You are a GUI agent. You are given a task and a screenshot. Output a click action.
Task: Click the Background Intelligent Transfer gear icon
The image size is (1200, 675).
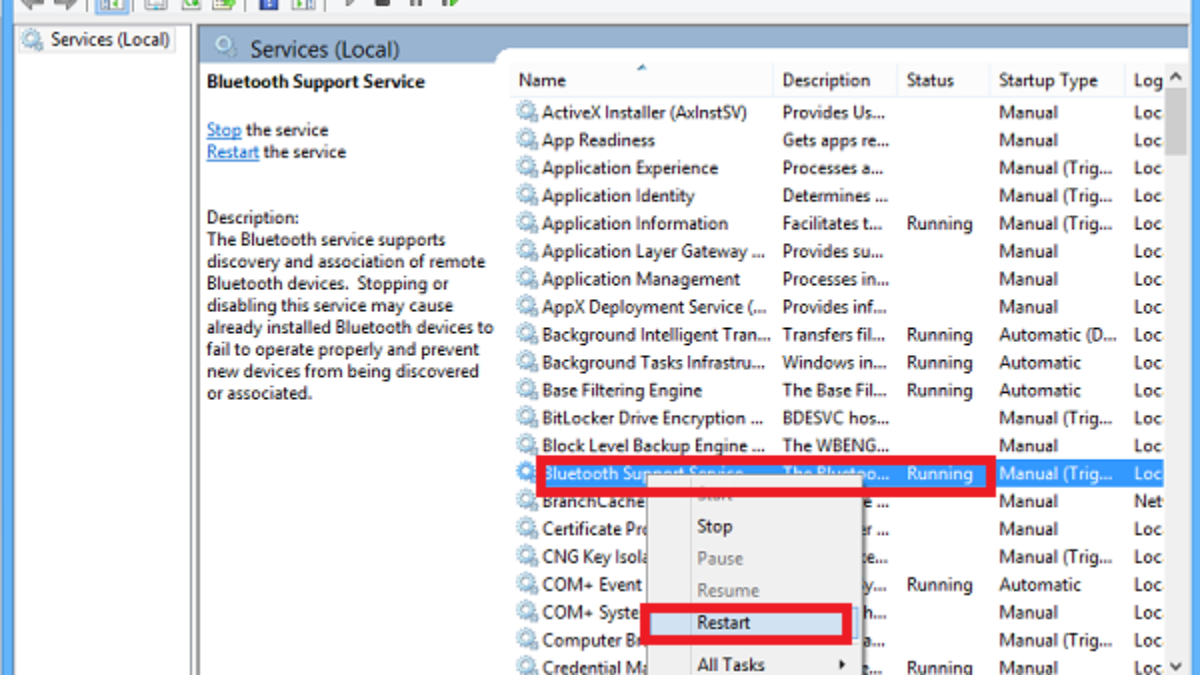coord(527,335)
